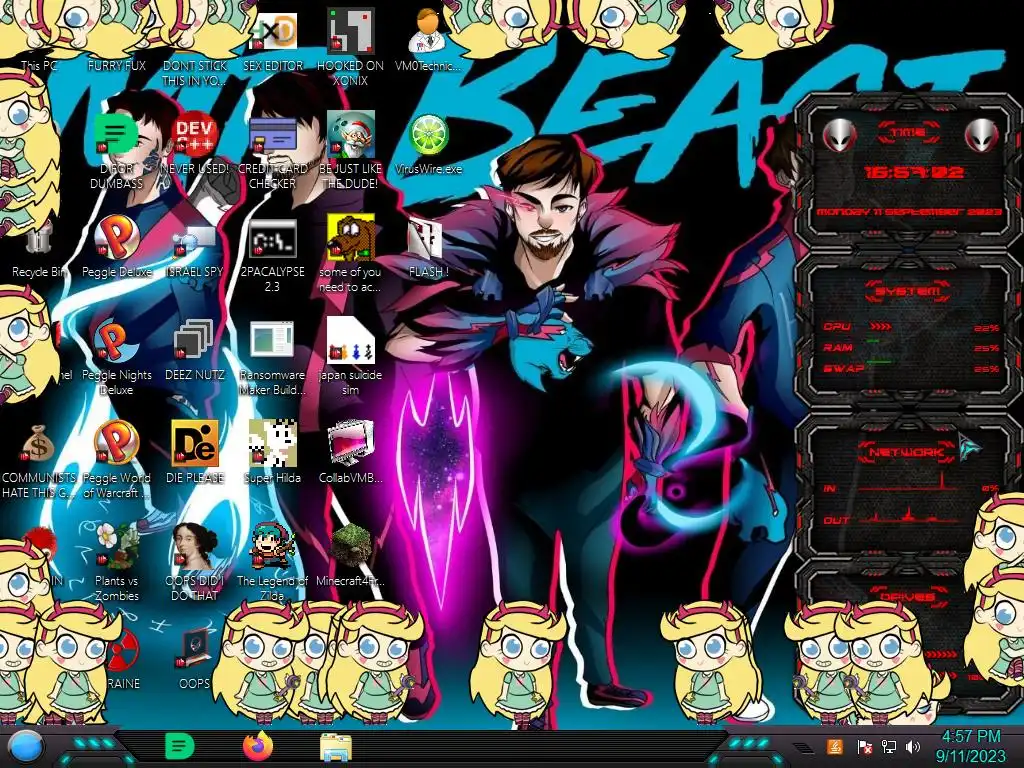
Task: Click the NETWORK widget header
Action: (906, 452)
